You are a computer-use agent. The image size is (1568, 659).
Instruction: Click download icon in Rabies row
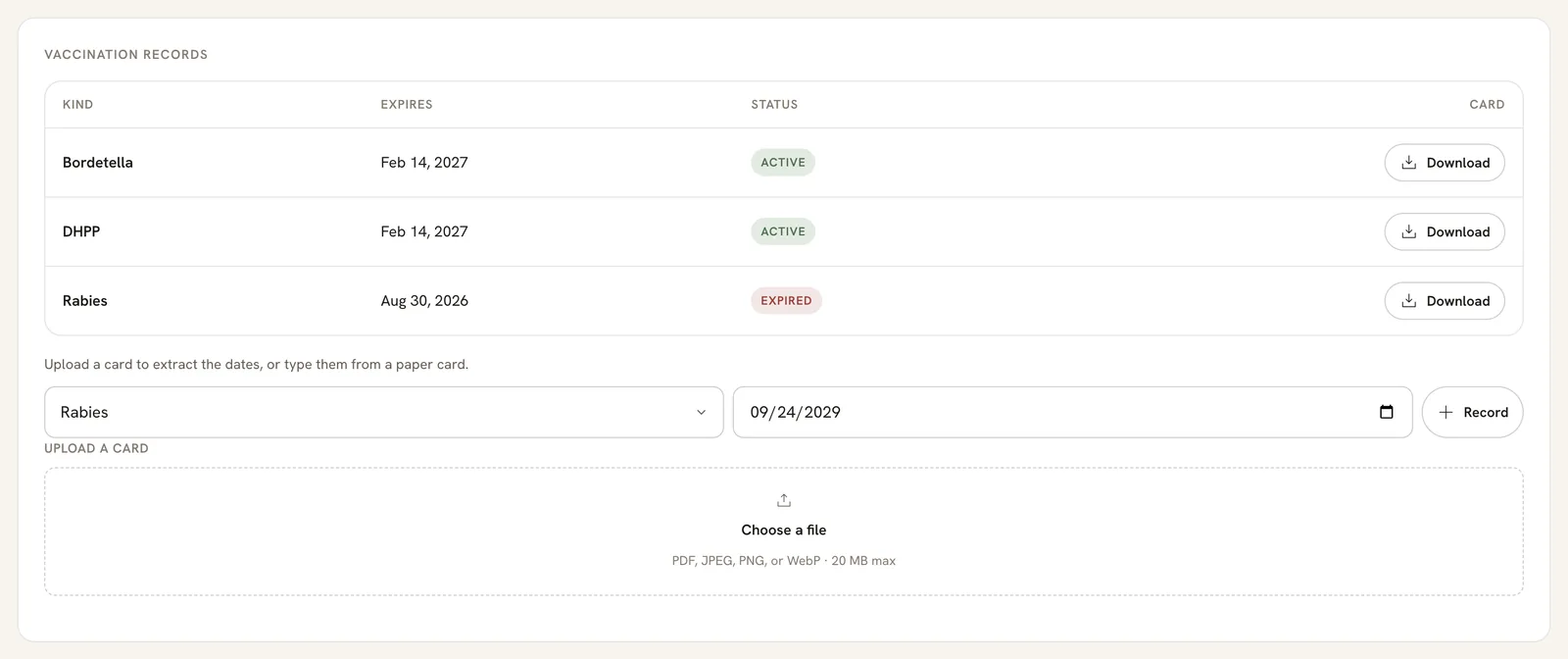pos(1408,301)
